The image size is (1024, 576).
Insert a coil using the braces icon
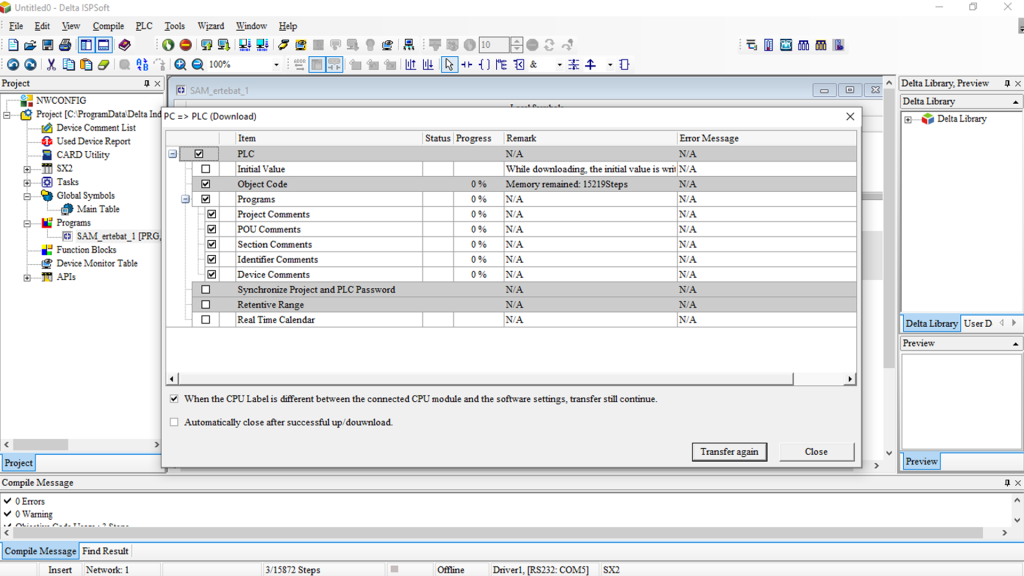tap(485, 65)
